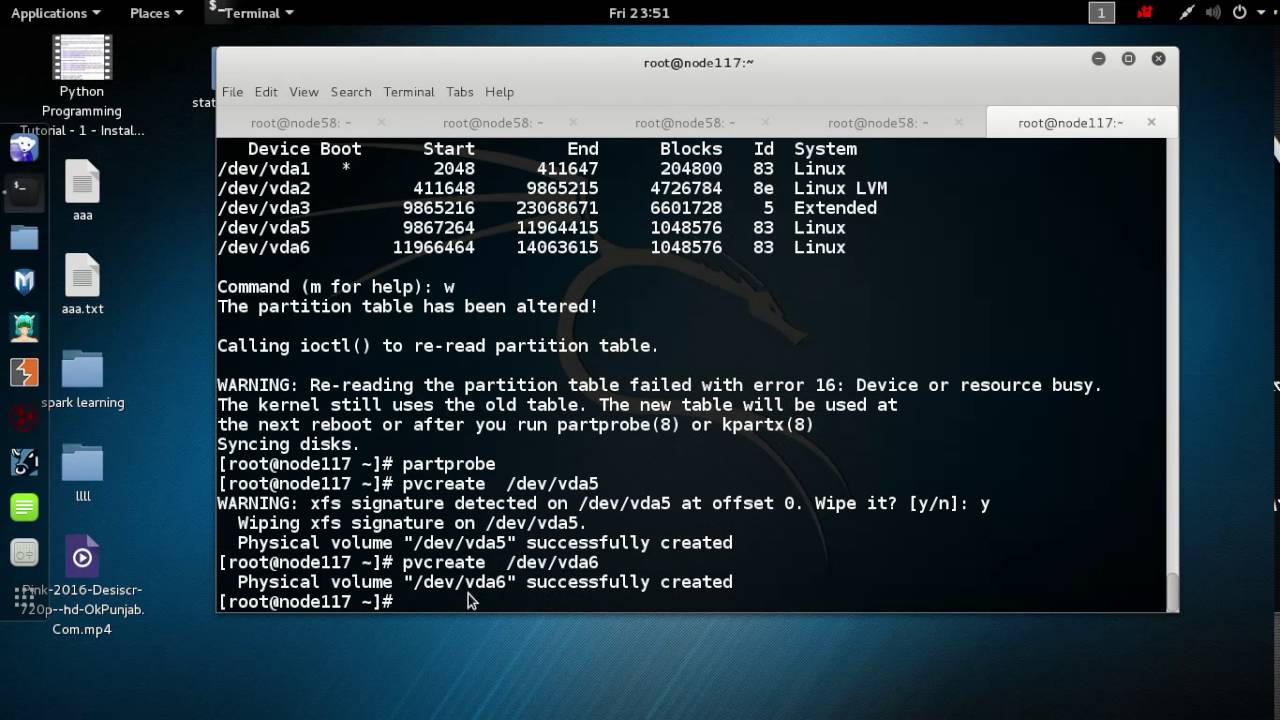Viewport: 1280px width, 720px height.
Task: Click the 'pvcreate /dev/vda6' command
Action: click(x=500, y=562)
